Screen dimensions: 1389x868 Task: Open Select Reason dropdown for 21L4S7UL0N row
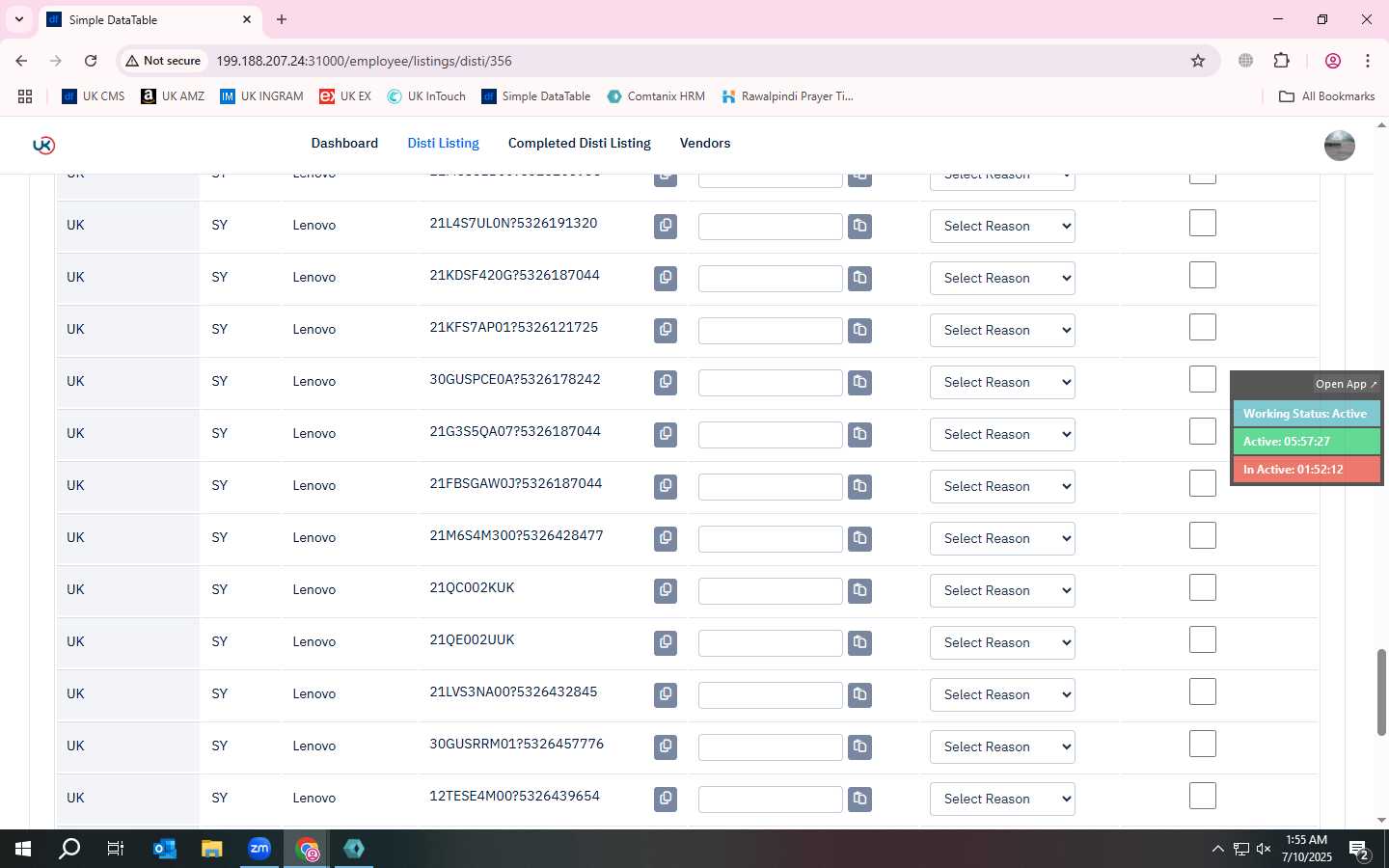pos(1002,226)
